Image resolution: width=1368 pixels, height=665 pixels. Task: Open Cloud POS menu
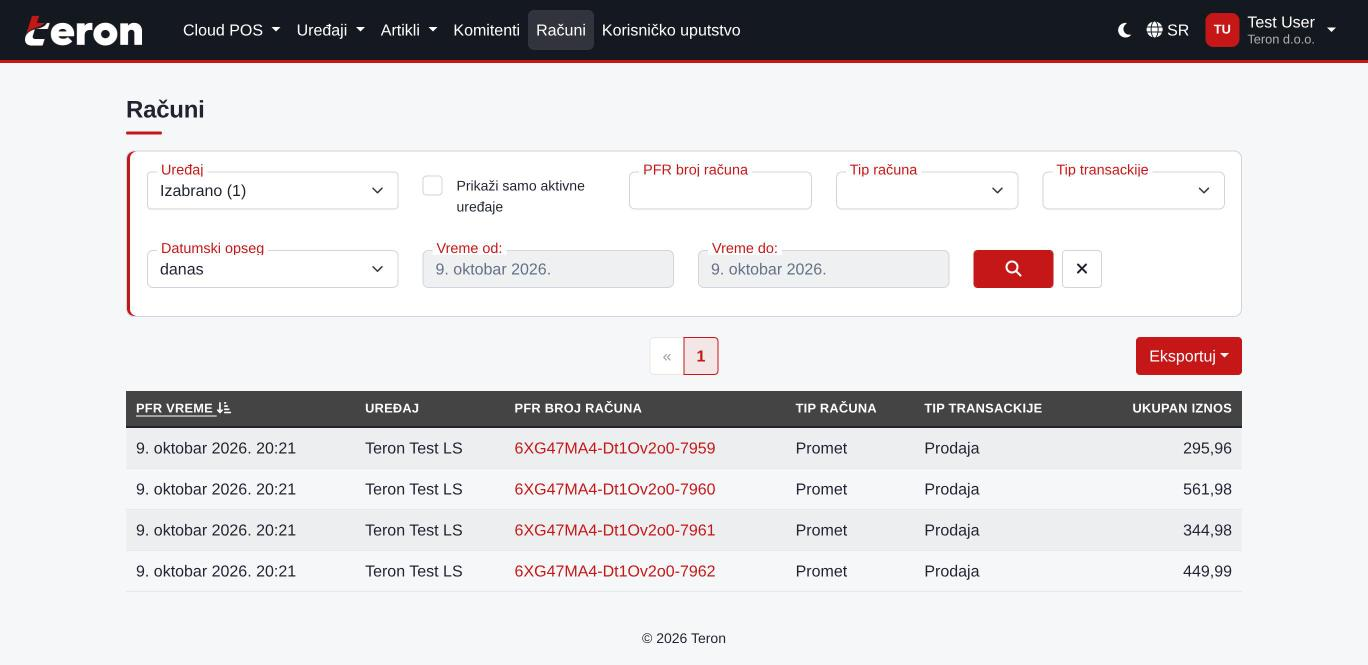click(231, 30)
